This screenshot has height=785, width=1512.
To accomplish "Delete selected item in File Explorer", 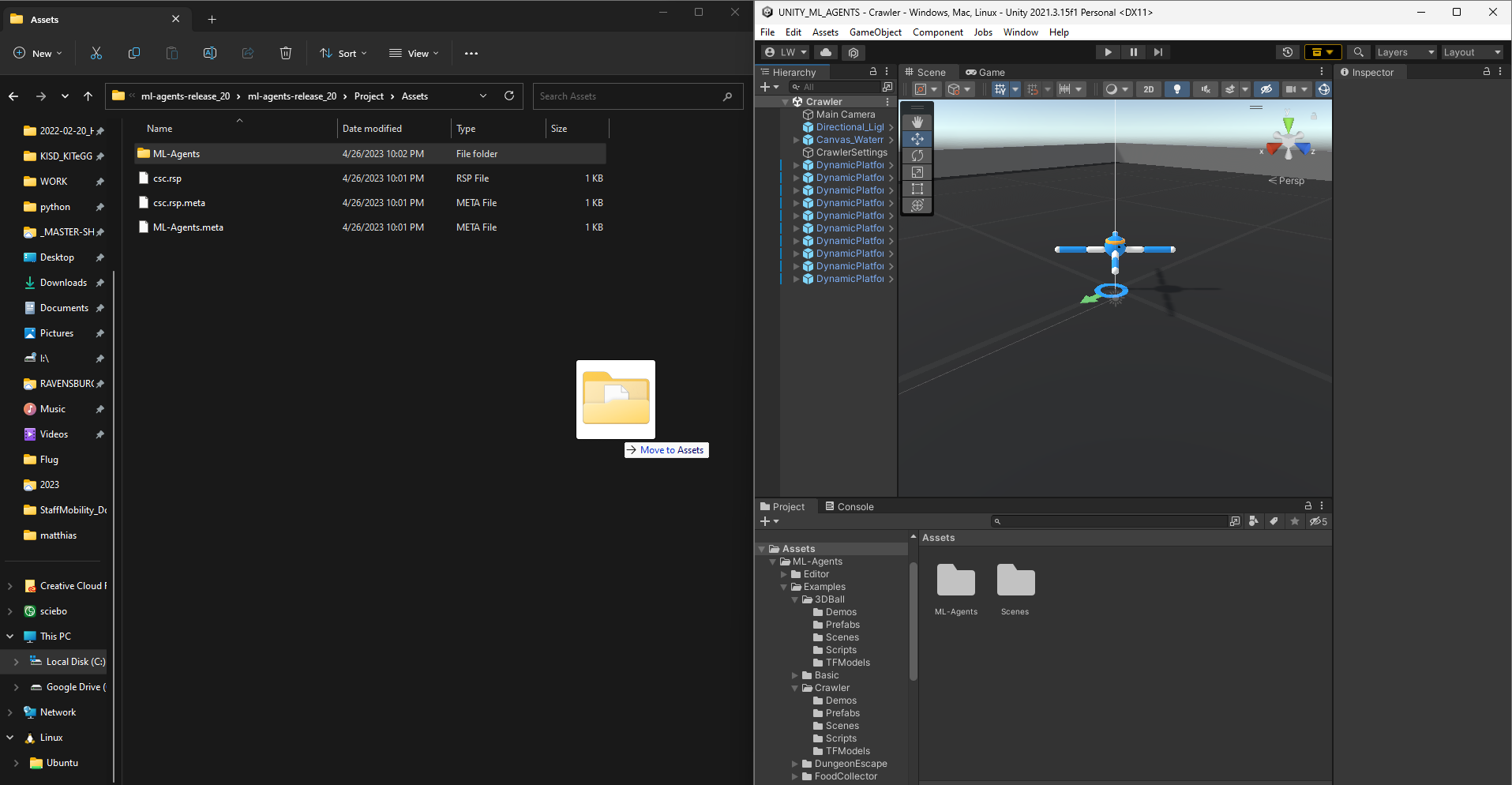I will coord(286,53).
